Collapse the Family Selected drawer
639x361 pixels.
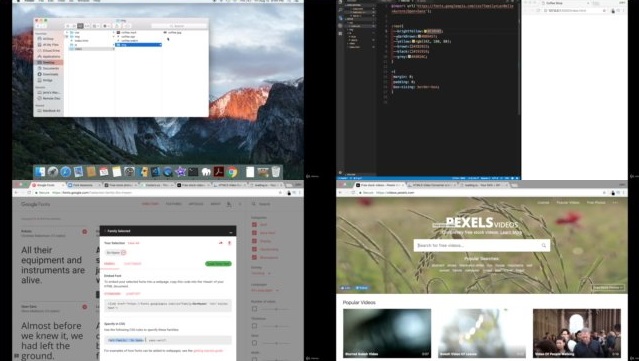231,231
